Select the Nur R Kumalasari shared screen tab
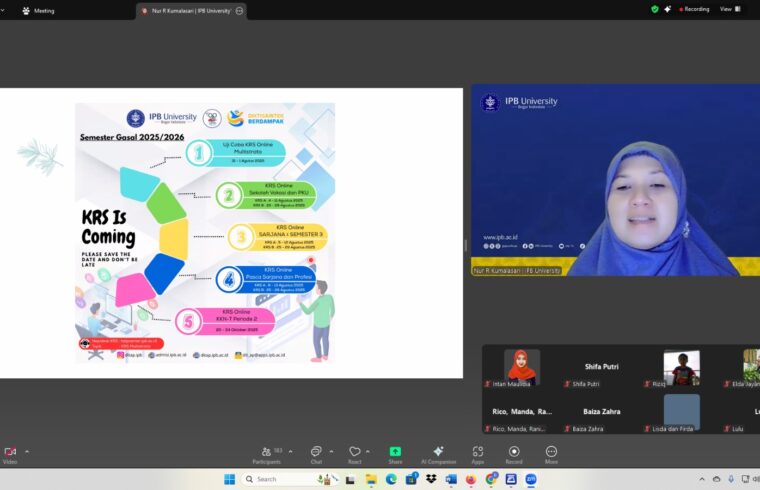The height and width of the screenshot is (490, 760). click(190, 10)
